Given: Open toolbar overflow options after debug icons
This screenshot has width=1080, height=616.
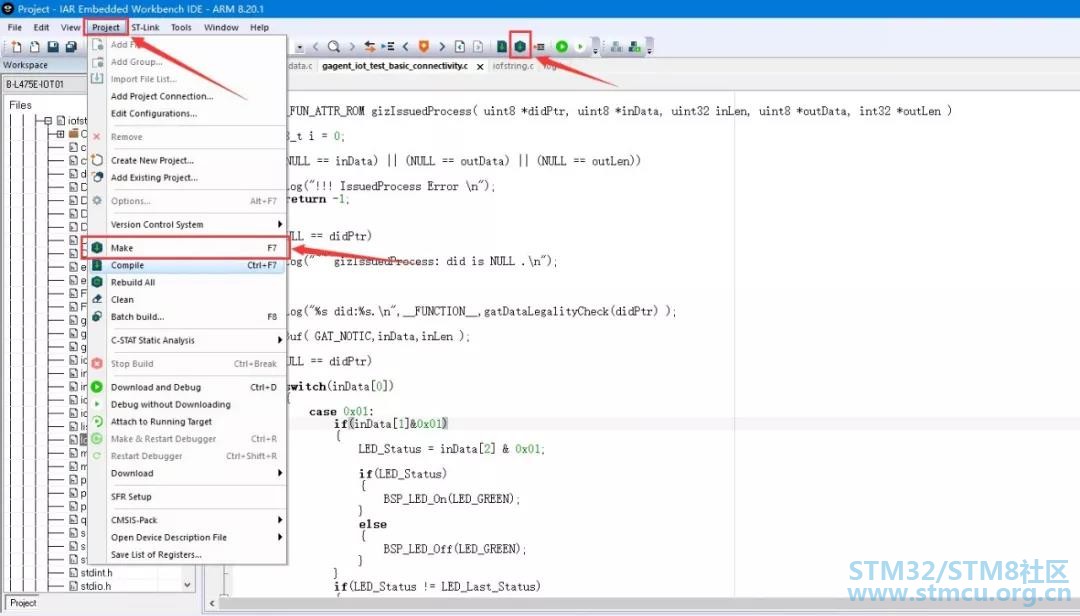Looking at the screenshot, I should click(596, 48).
